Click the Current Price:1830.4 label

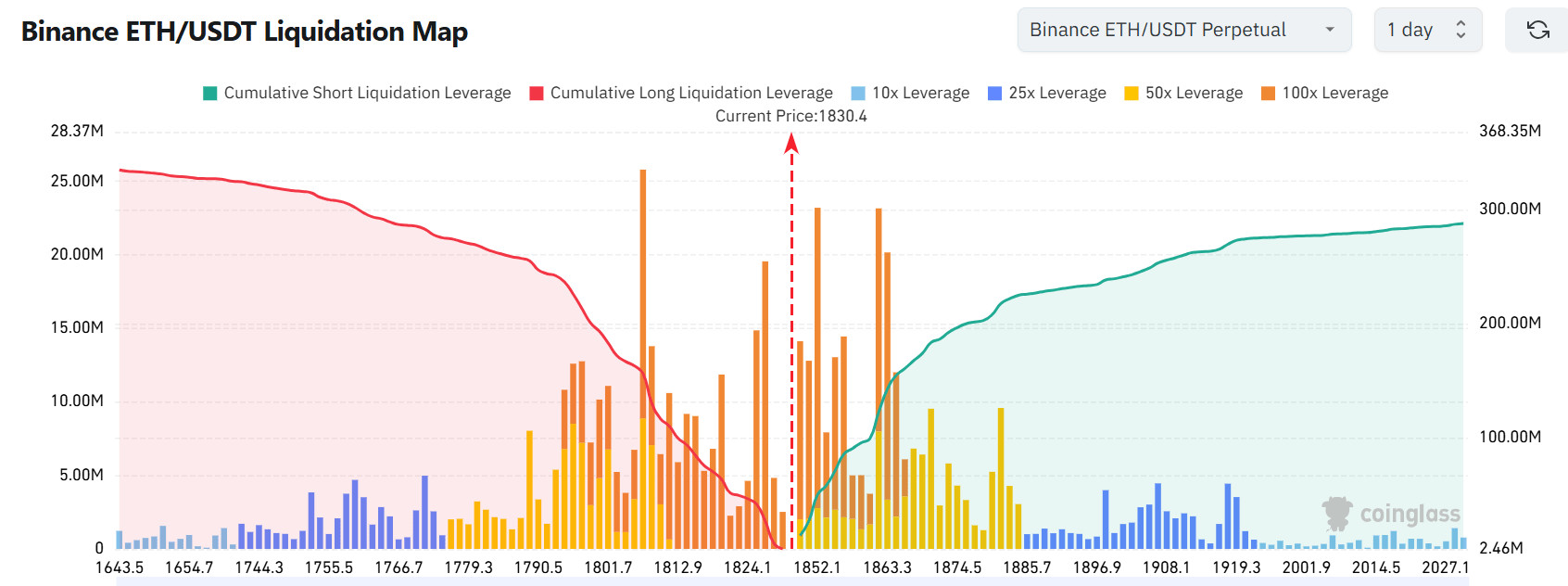(791, 116)
